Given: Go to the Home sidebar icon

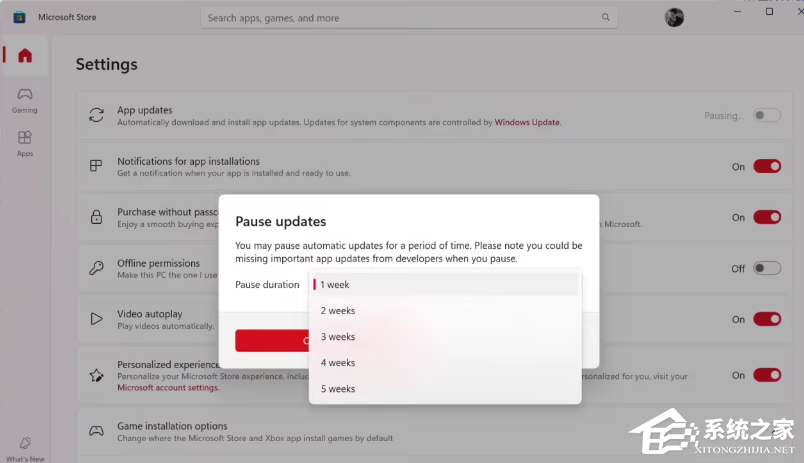Looking at the screenshot, I should (x=25, y=55).
